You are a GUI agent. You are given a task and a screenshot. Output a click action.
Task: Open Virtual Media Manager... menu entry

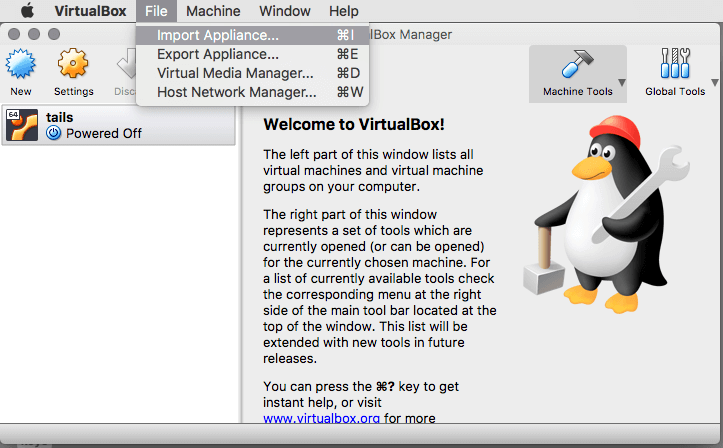253,73
